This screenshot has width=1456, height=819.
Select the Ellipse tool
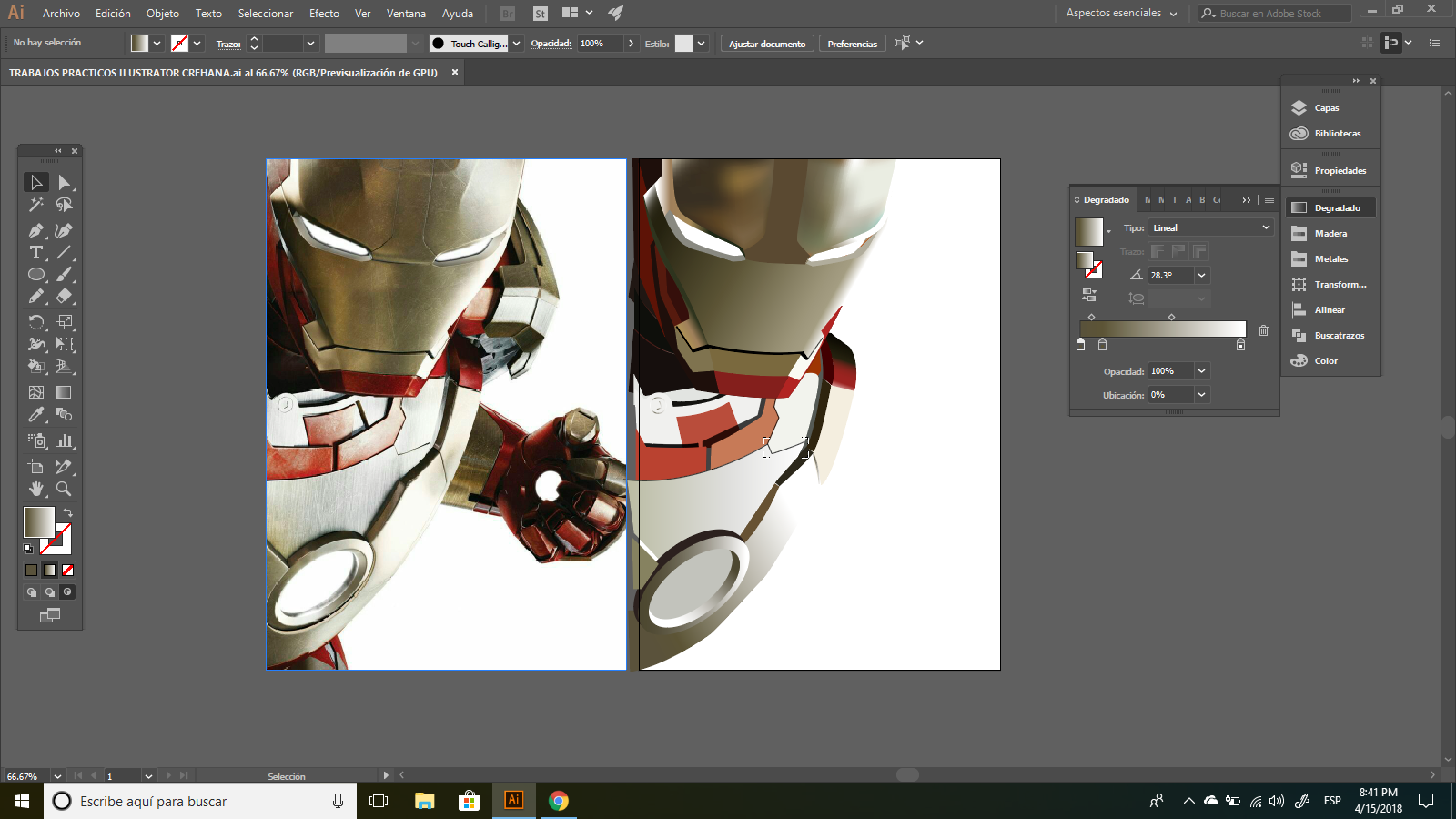click(36, 274)
